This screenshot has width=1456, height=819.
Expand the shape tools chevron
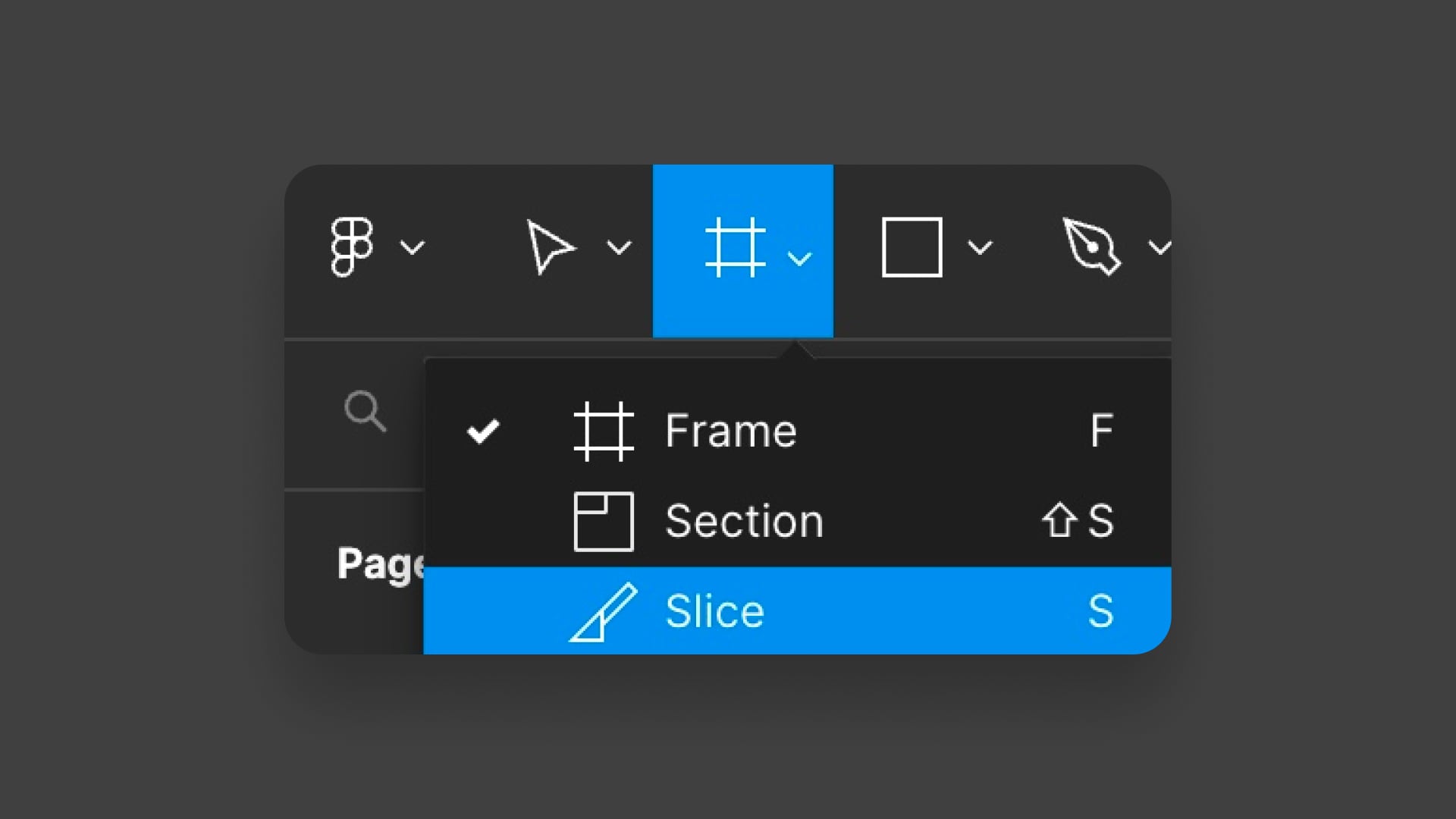click(x=981, y=248)
